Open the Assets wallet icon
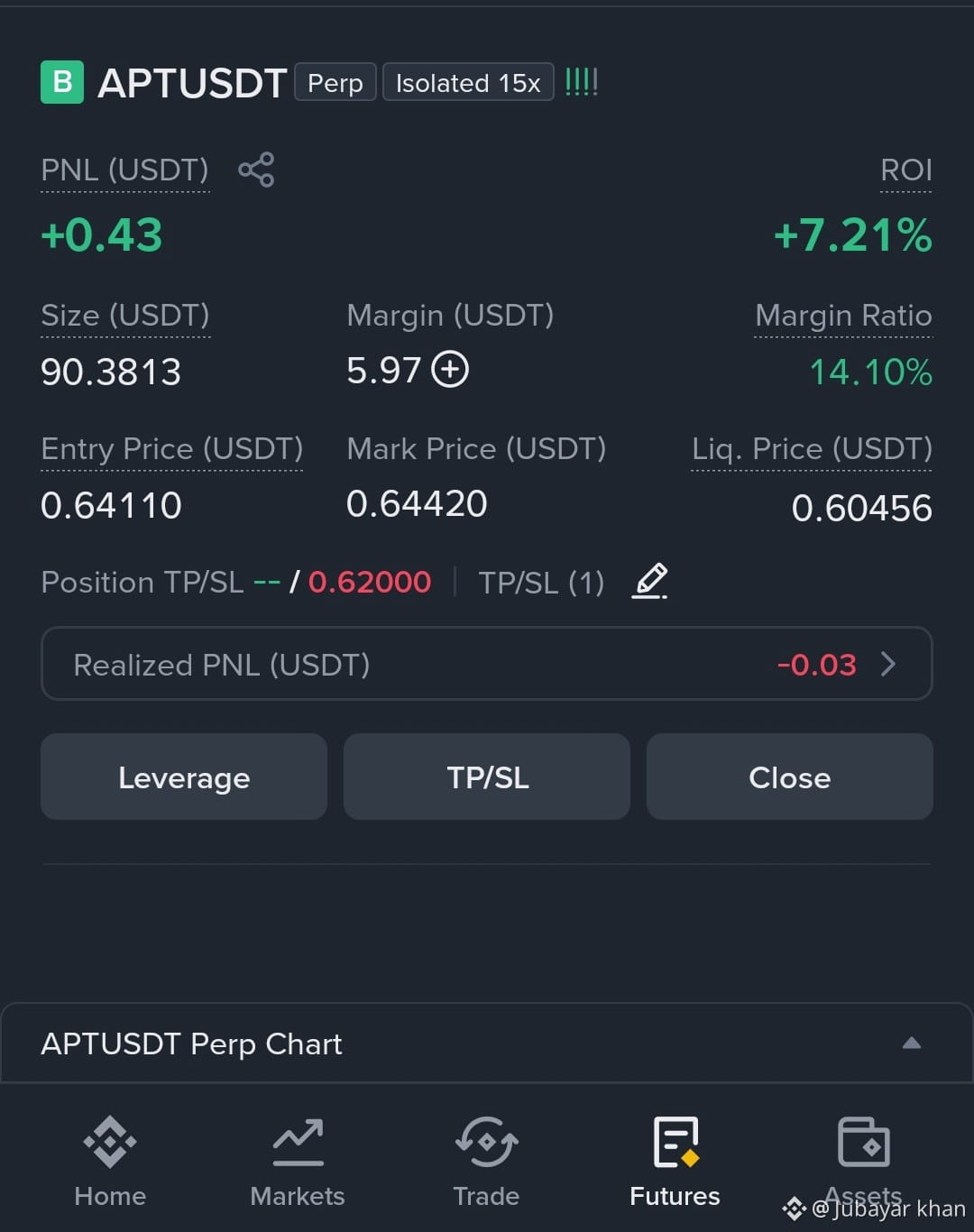Screen dimensions: 974x1232 point(864,1142)
